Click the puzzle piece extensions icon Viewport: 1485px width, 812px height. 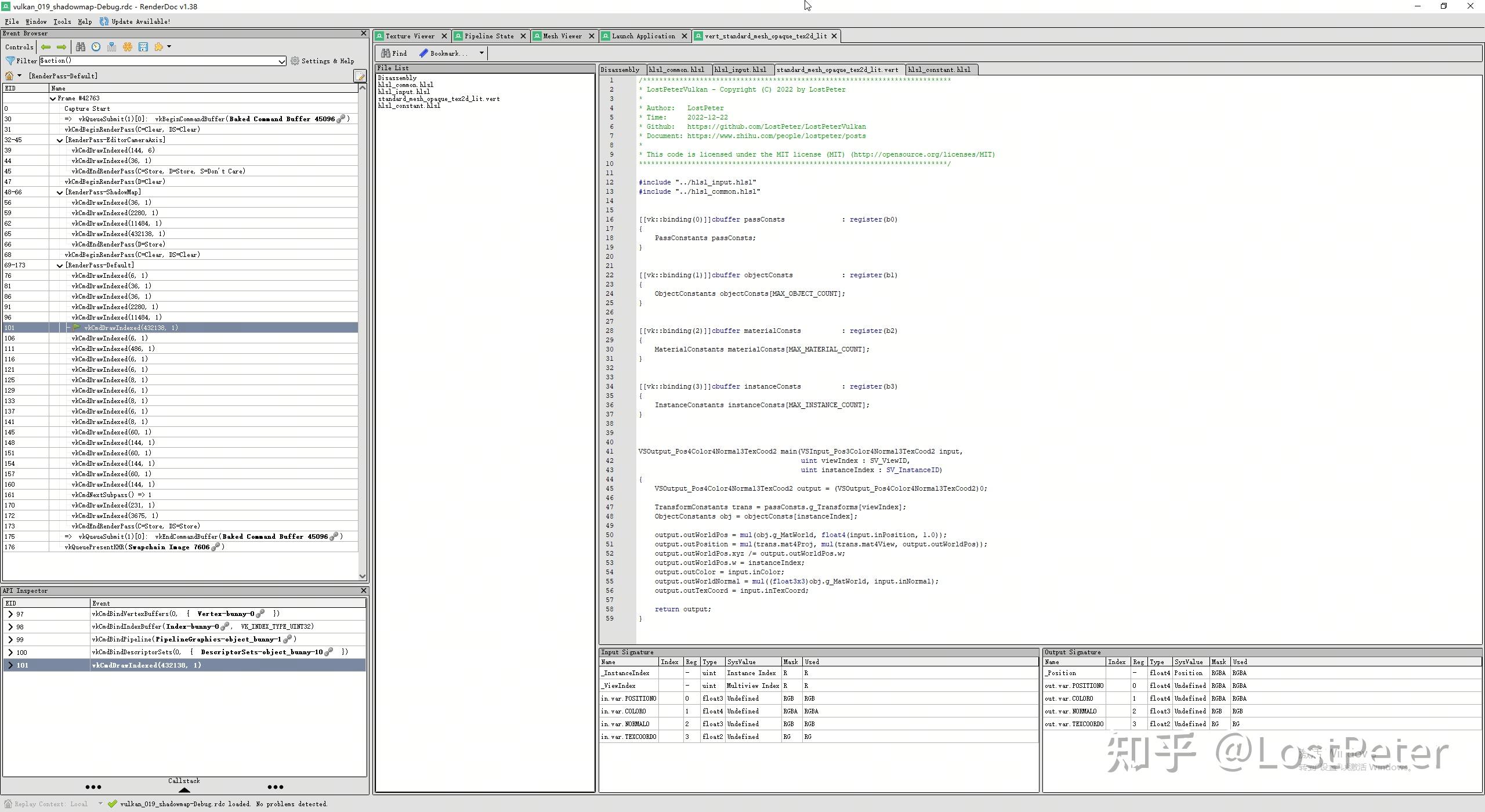click(158, 47)
